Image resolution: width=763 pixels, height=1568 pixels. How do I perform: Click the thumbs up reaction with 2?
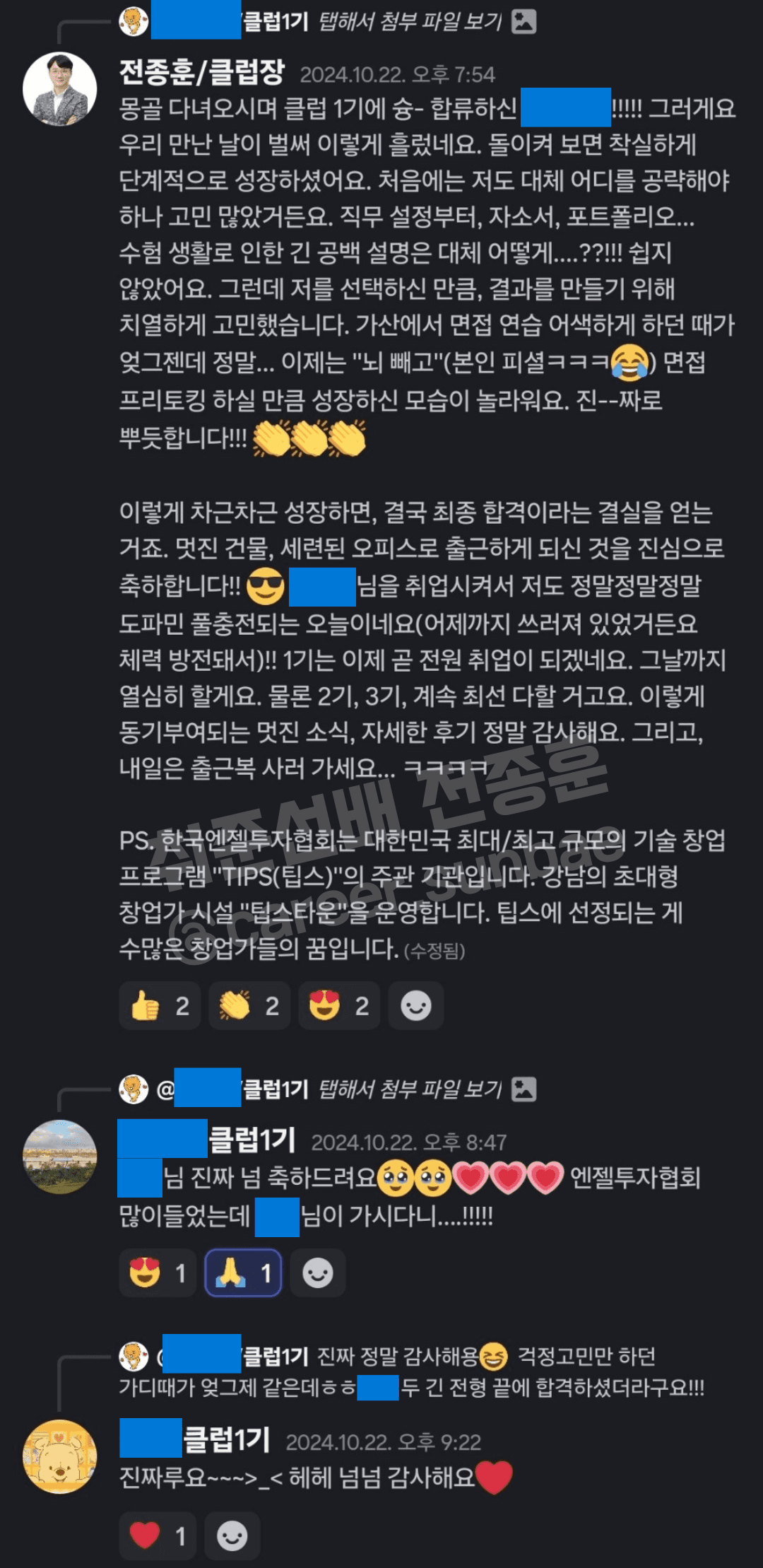click(x=160, y=1005)
